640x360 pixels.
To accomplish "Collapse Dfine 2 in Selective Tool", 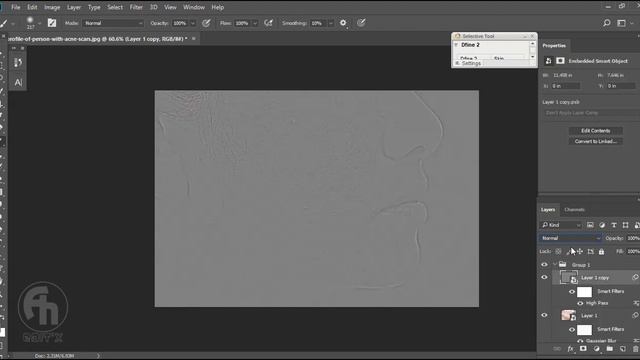I will click(456, 45).
